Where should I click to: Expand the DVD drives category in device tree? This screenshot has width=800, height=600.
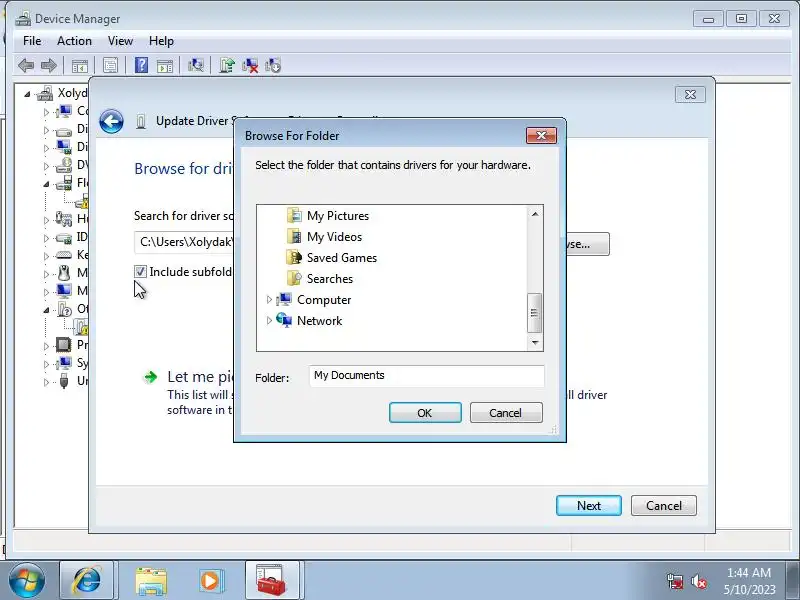click(x=46, y=166)
